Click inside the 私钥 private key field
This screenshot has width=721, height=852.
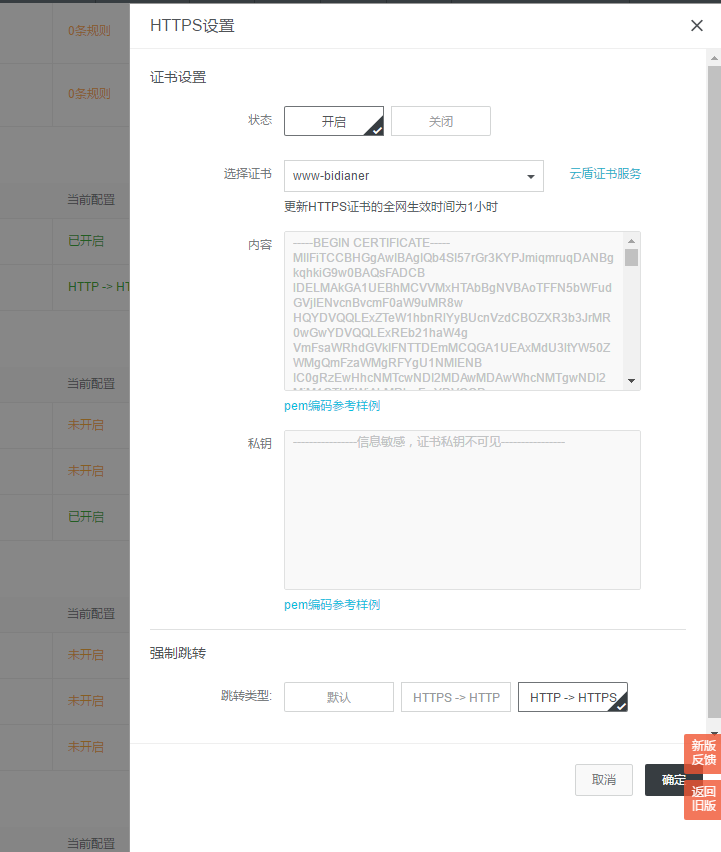[x=462, y=510]
